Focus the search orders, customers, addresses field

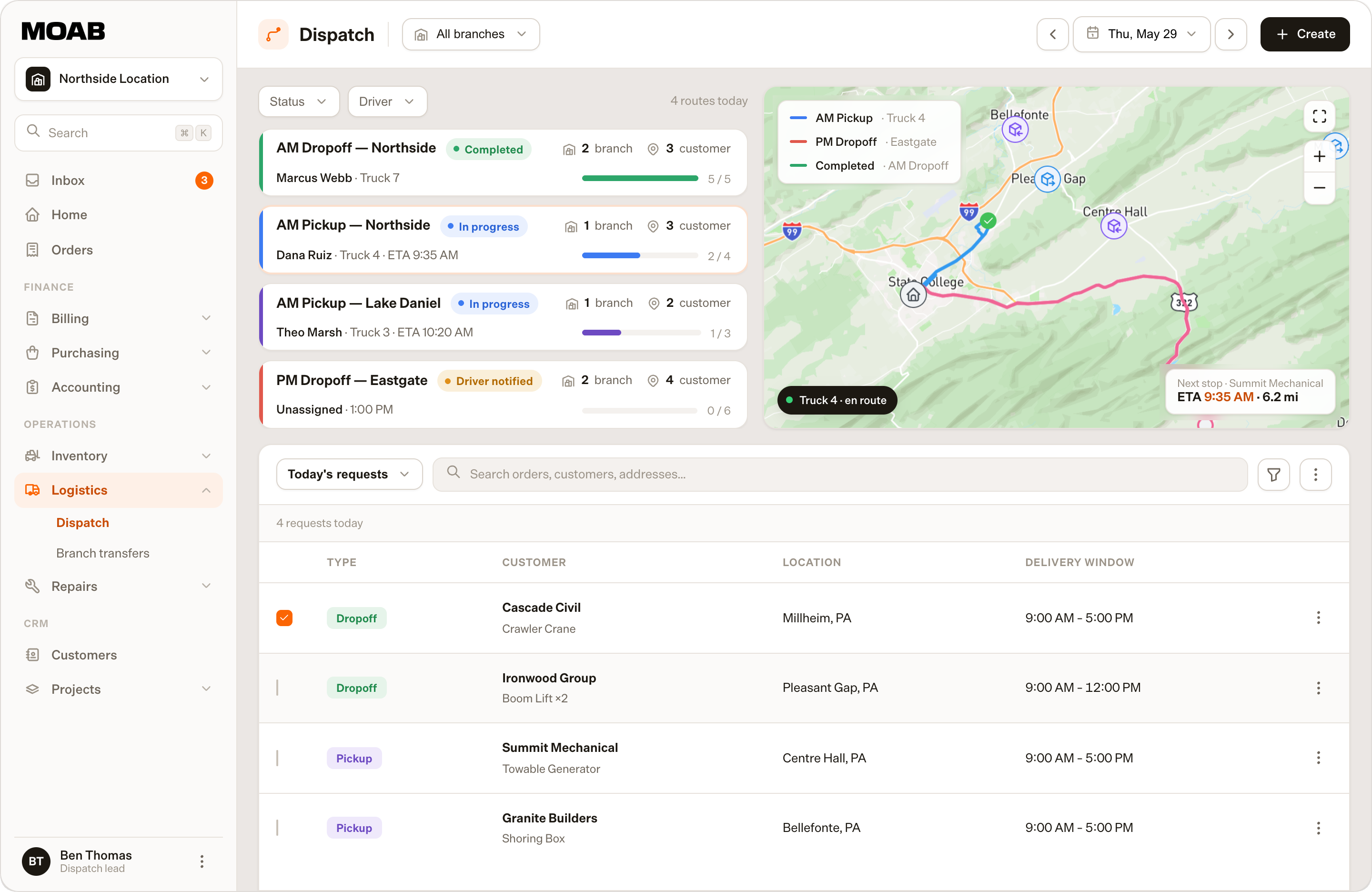tap(840, 474)
